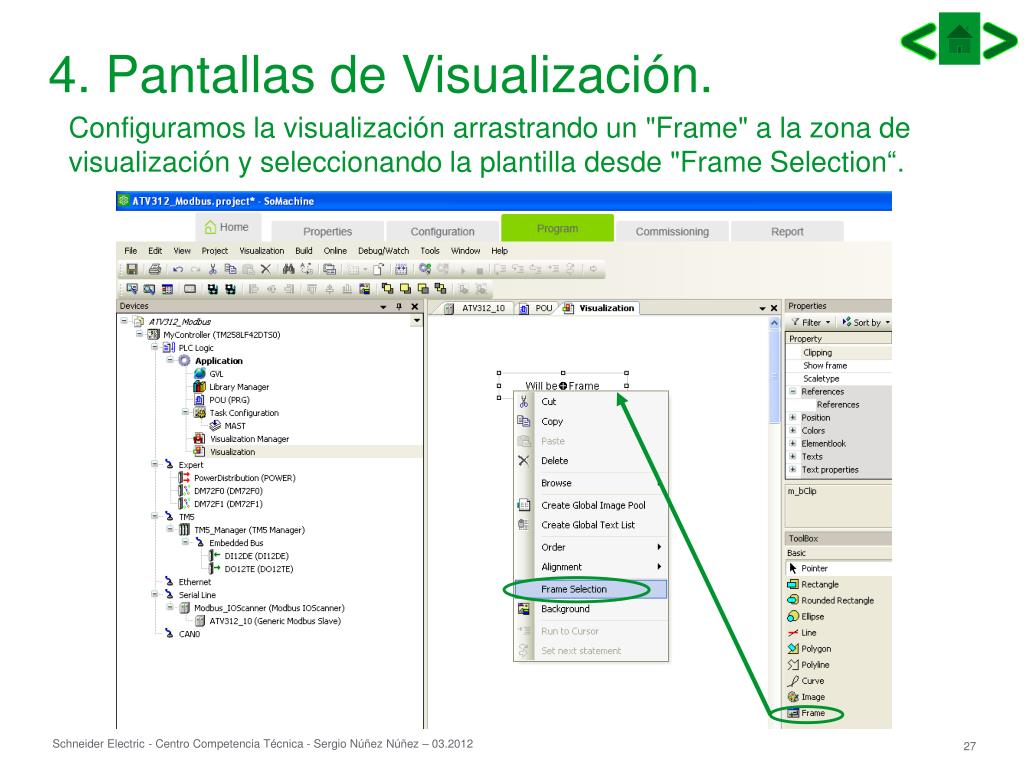Choose Browse in context menu

coord(590,483)
